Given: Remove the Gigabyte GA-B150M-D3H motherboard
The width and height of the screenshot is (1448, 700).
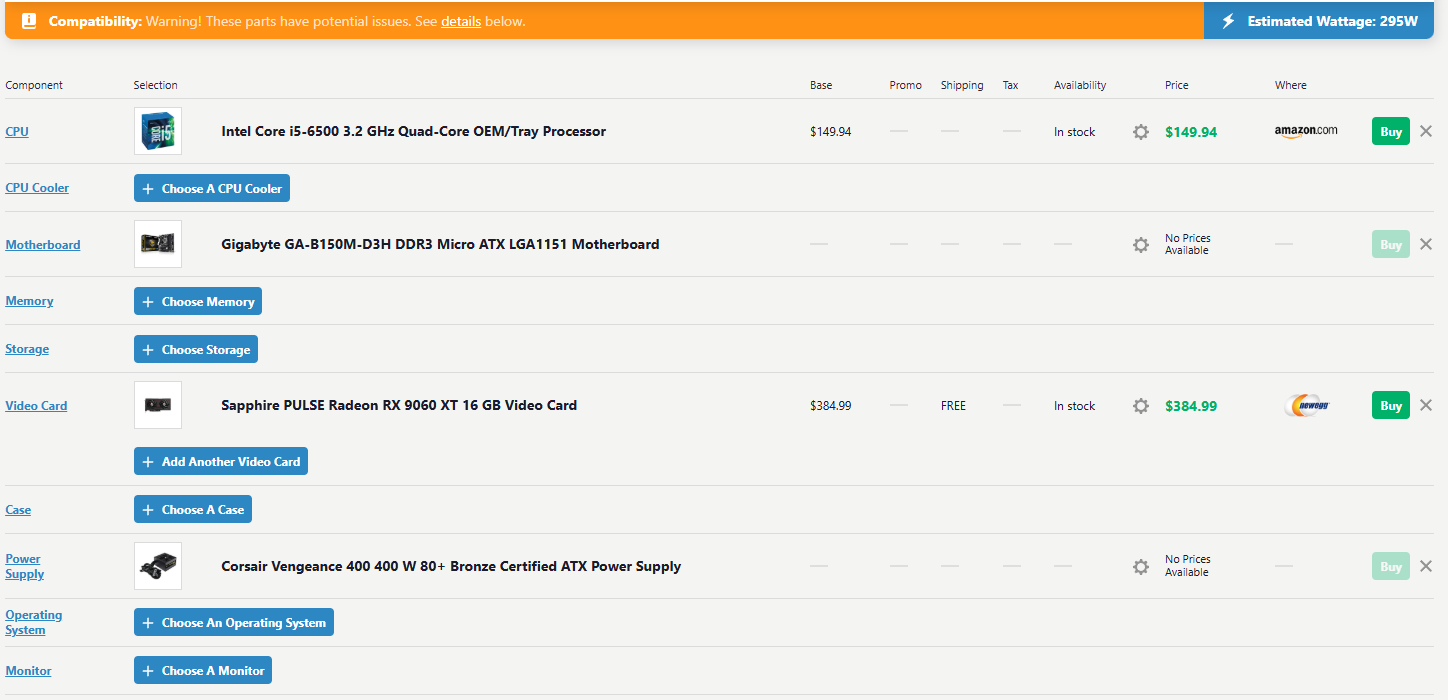Looking at the screenshot, I should pos(1426,244).
